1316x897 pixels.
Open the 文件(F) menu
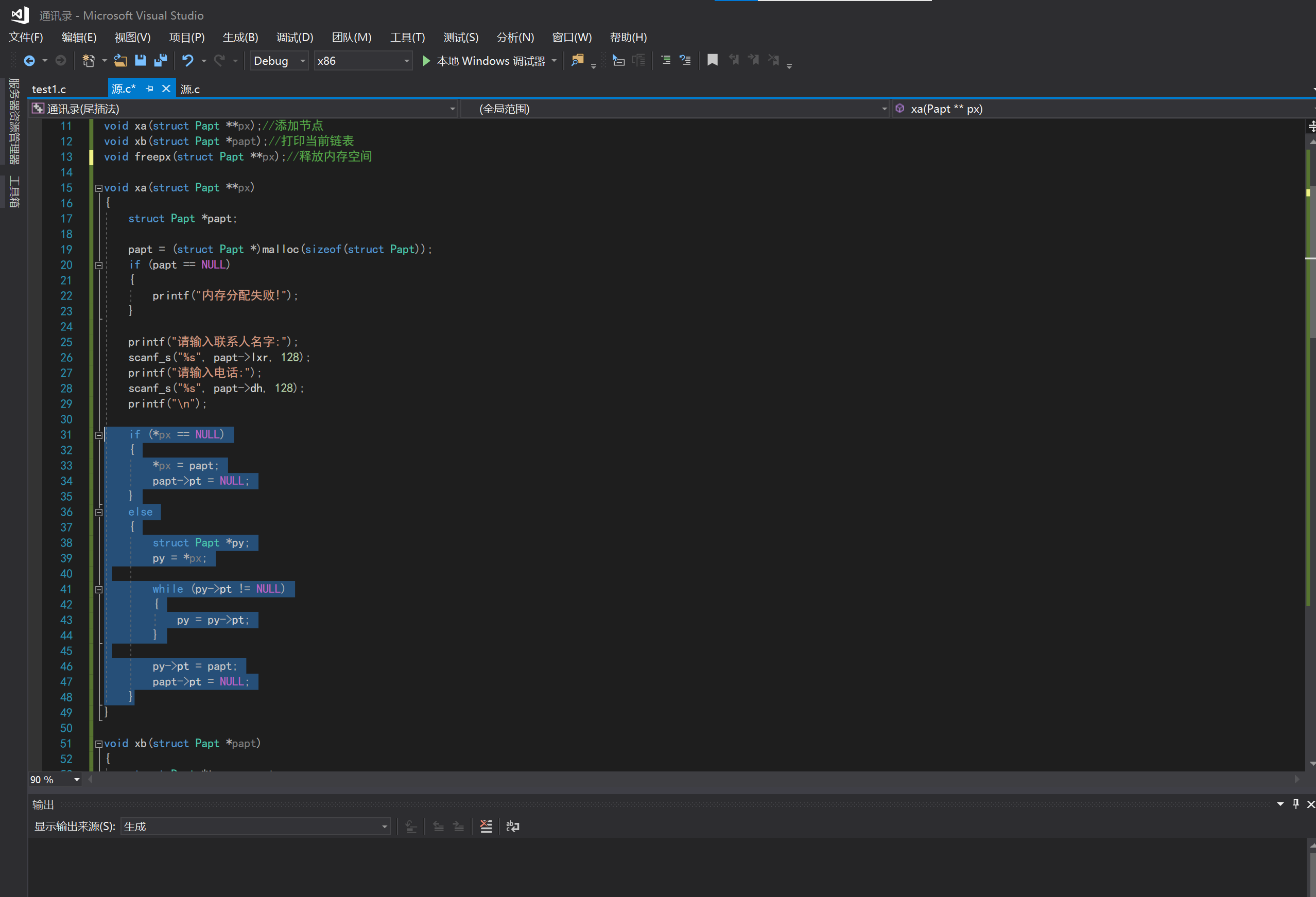click(26, 38)
